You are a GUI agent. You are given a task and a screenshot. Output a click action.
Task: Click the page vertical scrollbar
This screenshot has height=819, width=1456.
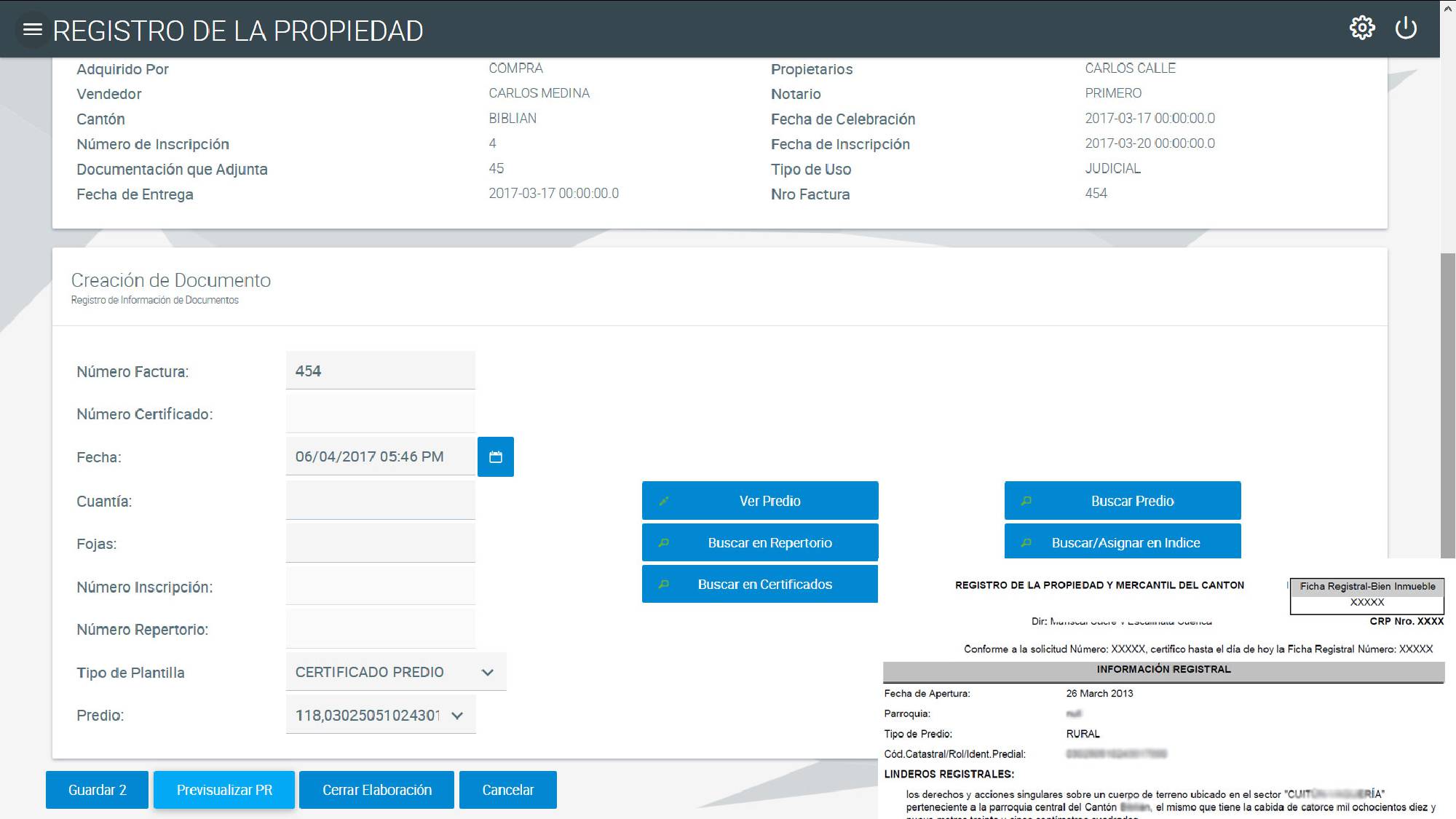(1448, 405)
